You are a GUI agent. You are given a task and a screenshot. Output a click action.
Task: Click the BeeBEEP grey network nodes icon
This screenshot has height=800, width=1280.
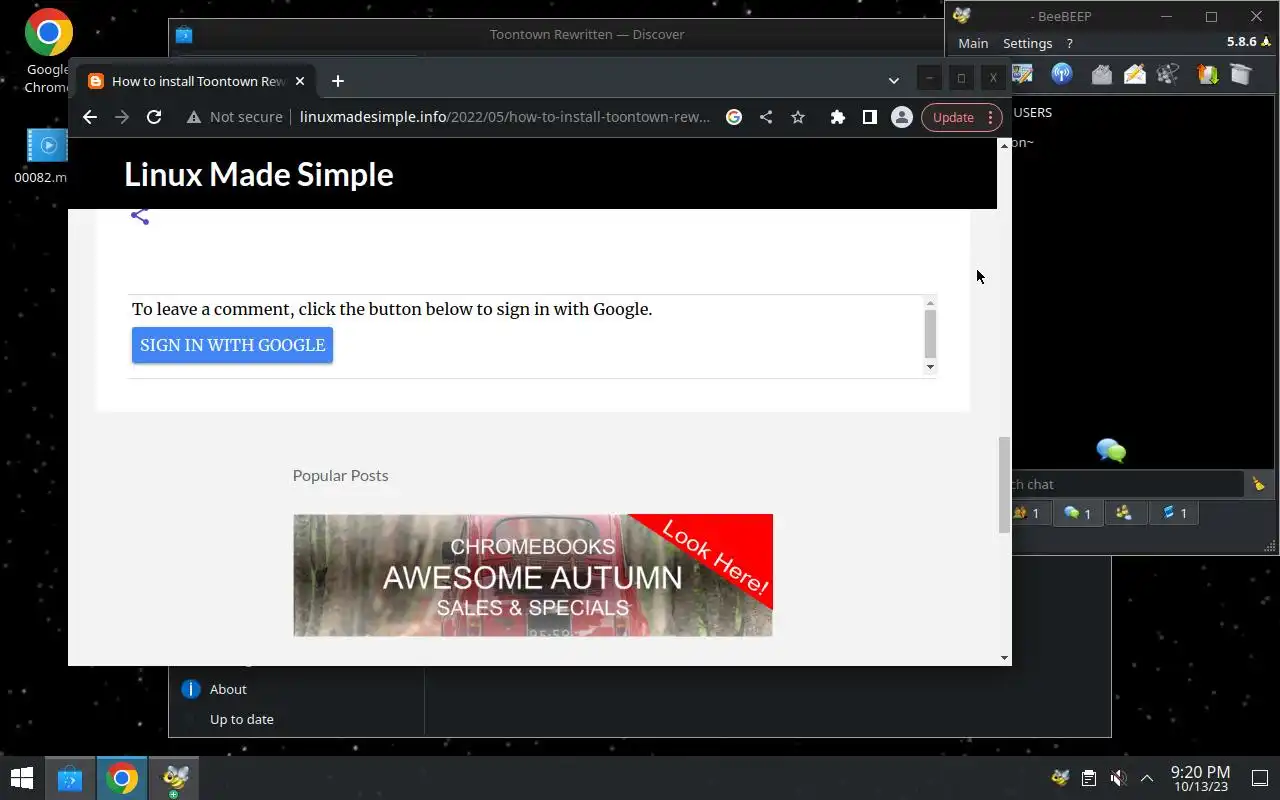[x=1168, y=74]
